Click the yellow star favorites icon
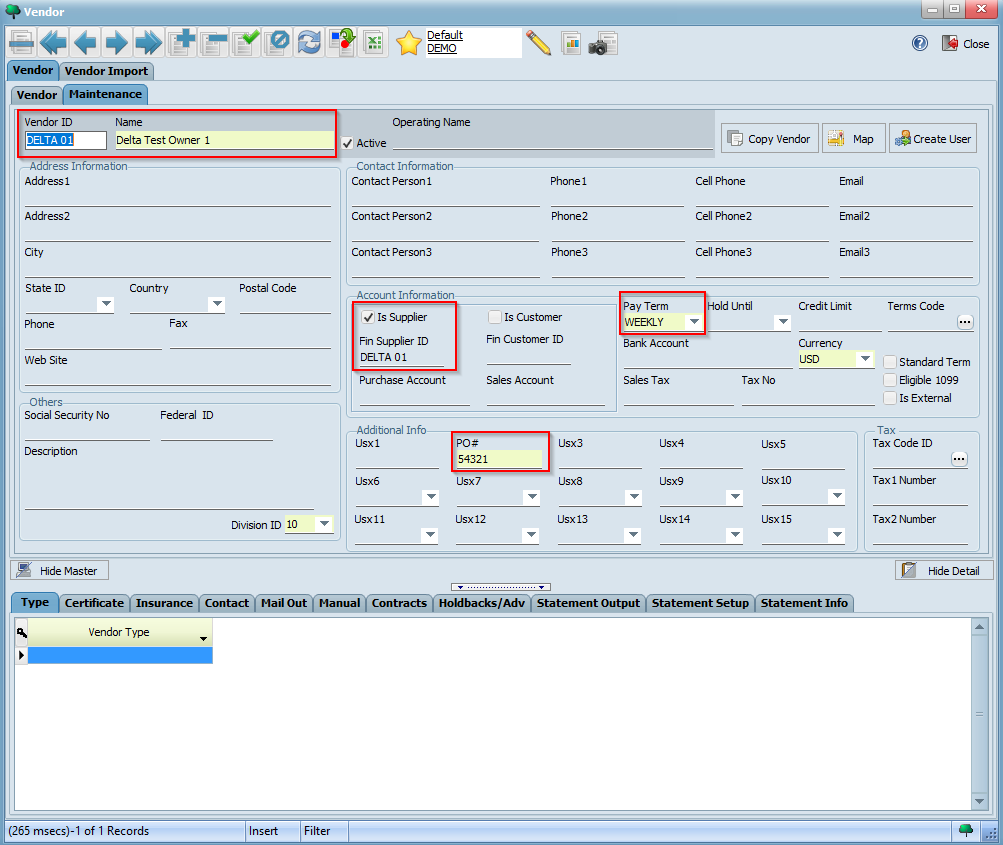The image size is (1003, 845). [409, 43]
